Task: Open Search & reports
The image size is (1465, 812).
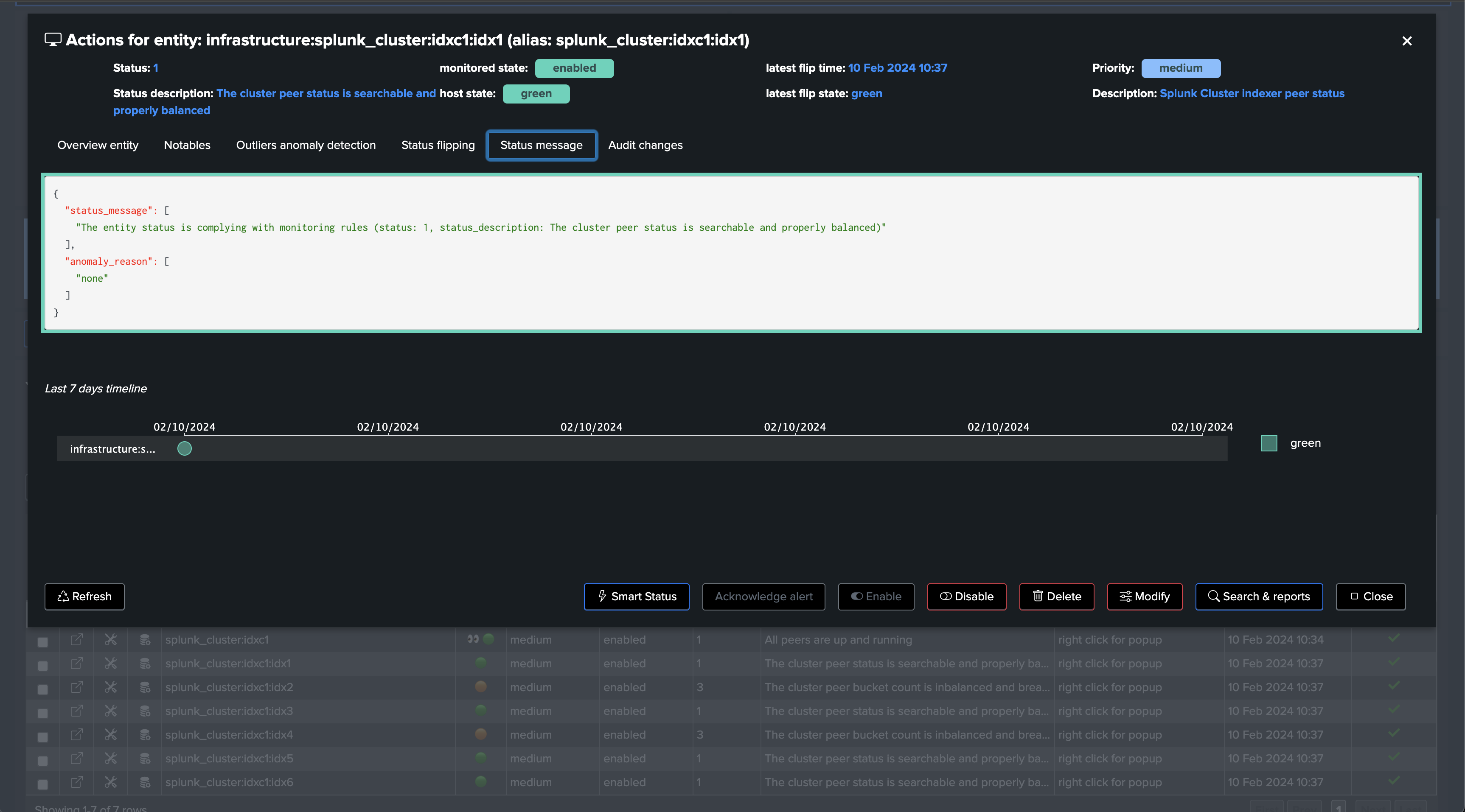Action: (x=1259, y=596)
